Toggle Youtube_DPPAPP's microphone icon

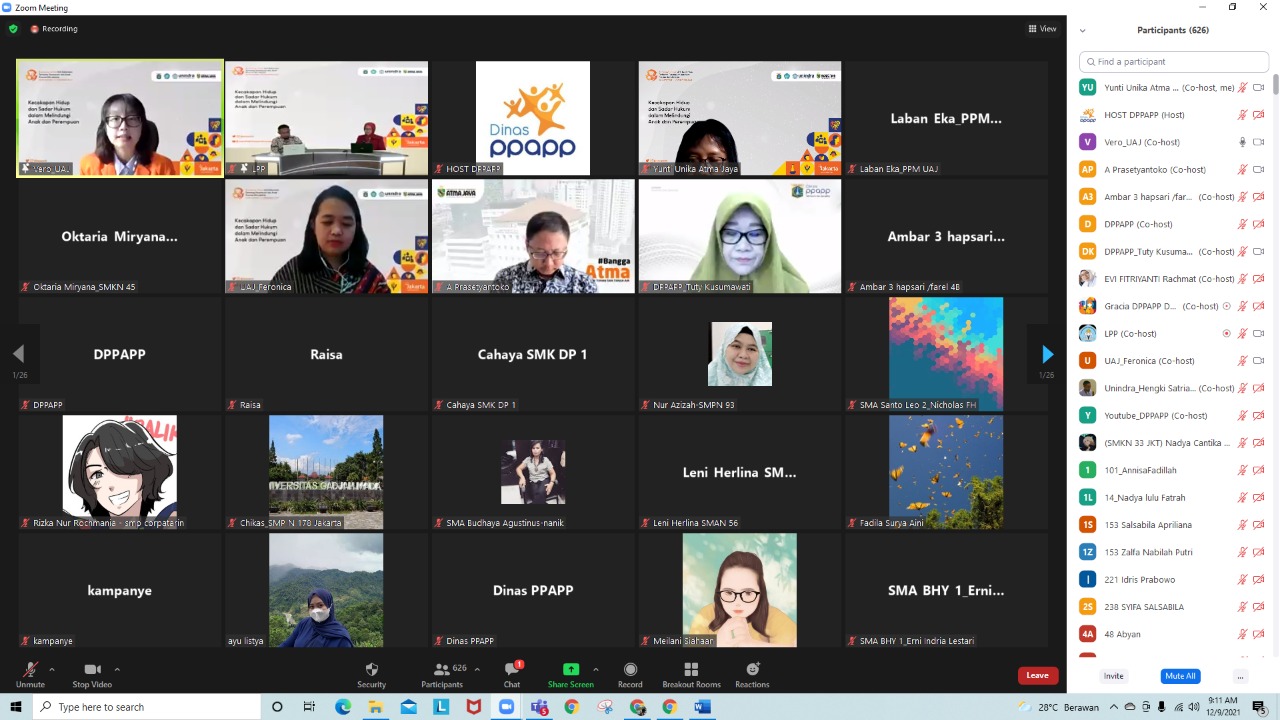1242,415
